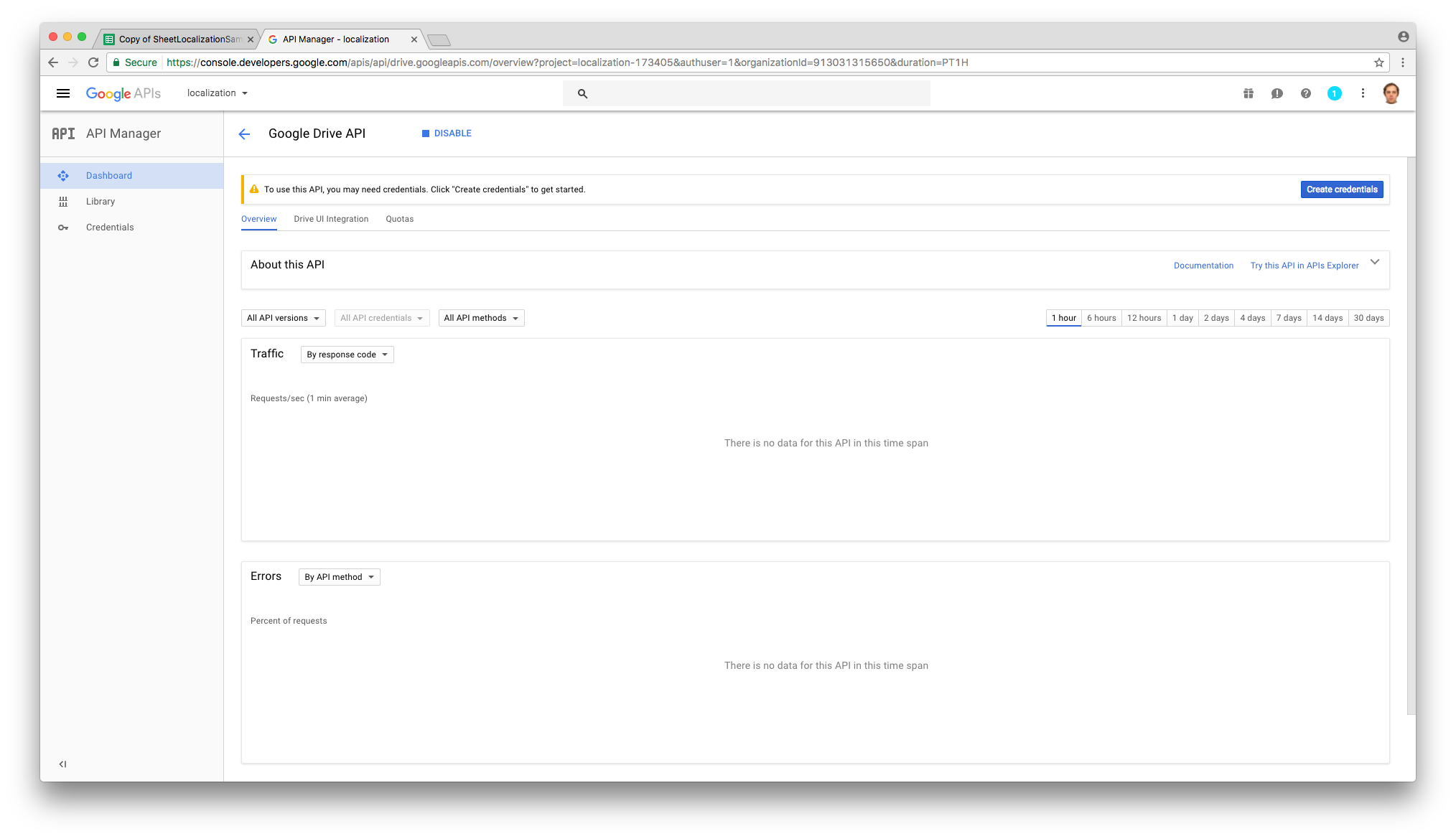
Task: Open the hamburger navigation menu
Action: [x=63, y=93]
